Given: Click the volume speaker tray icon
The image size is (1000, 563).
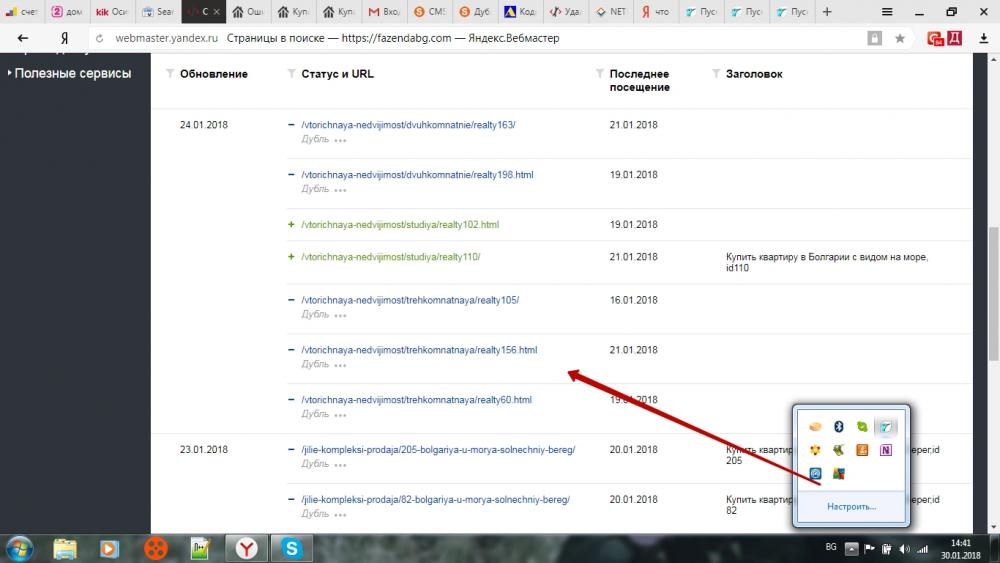Looking at the screenshot, I should [x=904, y=548].
